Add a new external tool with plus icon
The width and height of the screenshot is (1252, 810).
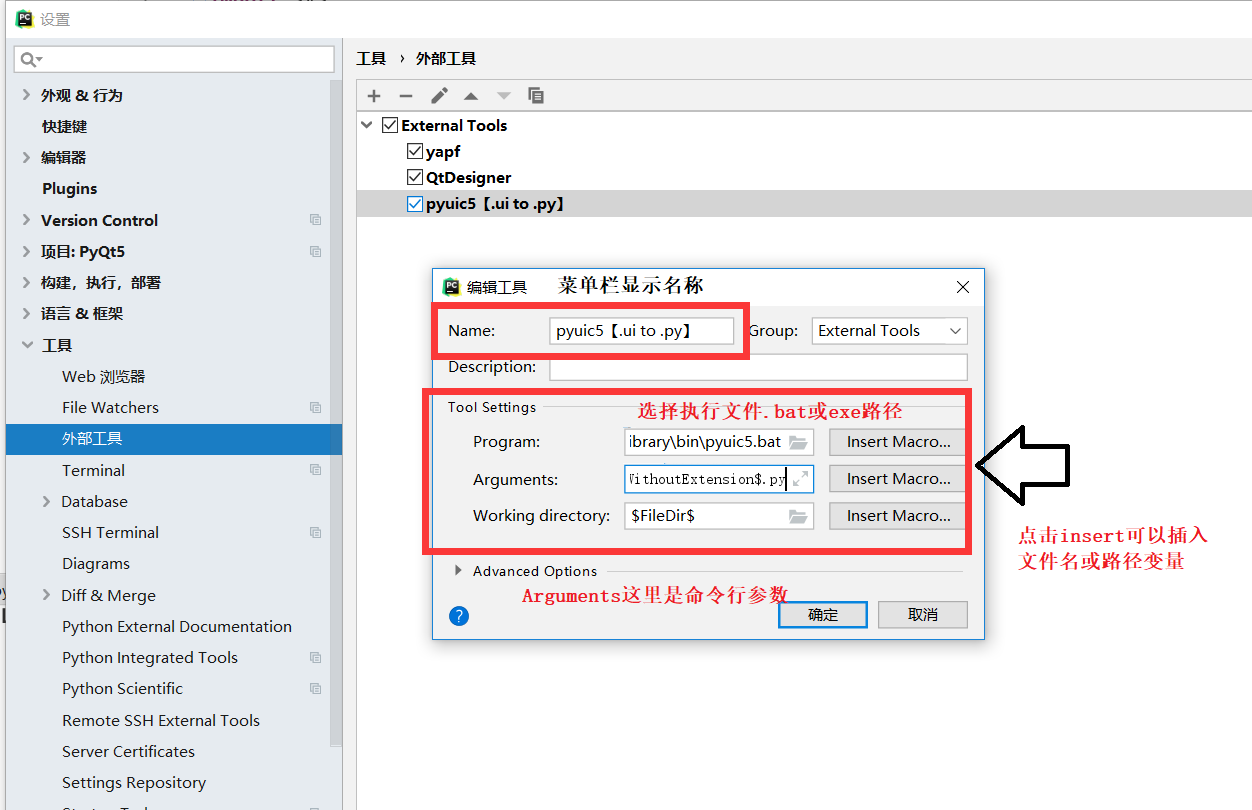click(374, 96)
